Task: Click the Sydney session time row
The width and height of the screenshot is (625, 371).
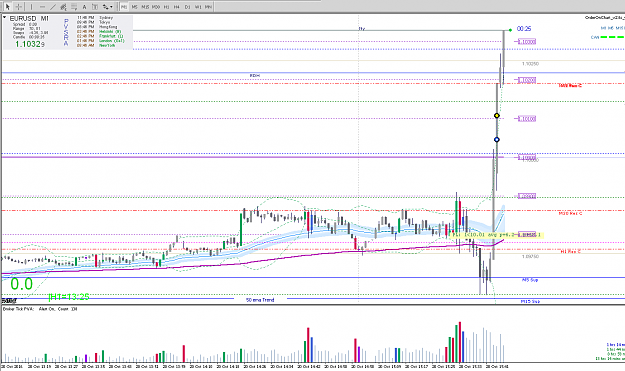Action: tap(95, 18)
